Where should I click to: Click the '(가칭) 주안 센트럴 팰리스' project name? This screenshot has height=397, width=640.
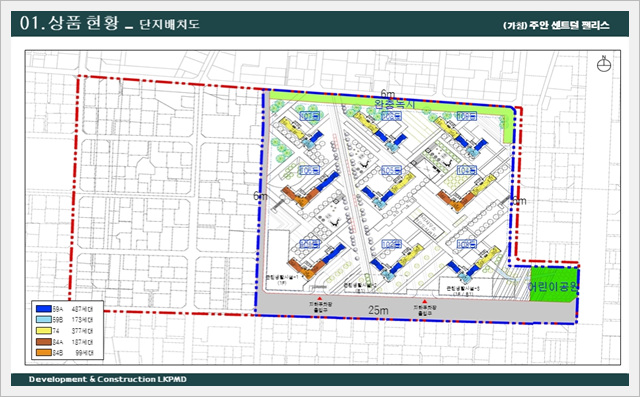pyautogui.click(x=556, y=25)
